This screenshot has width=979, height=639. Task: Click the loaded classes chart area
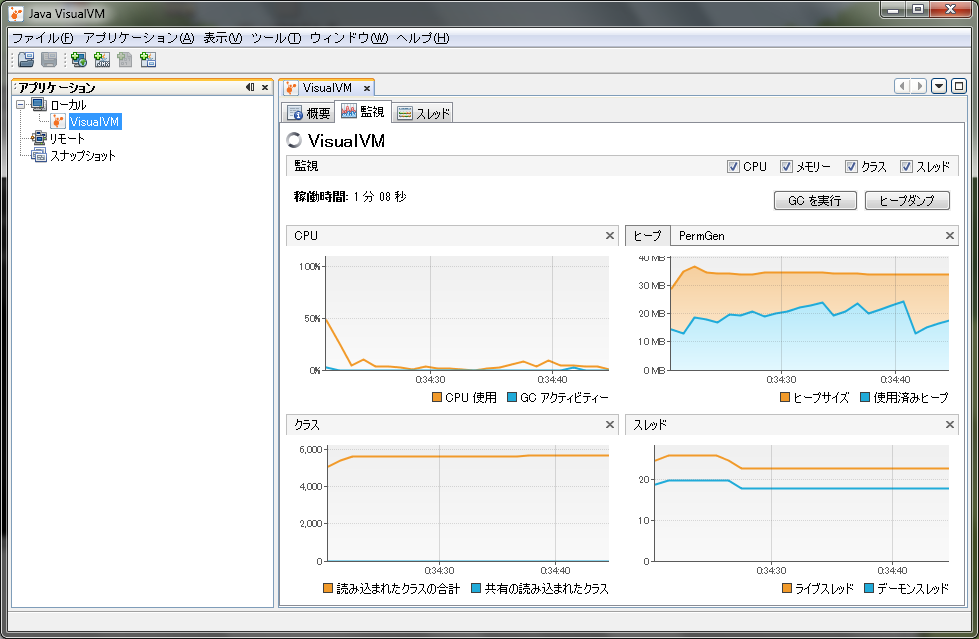(468, 503)
